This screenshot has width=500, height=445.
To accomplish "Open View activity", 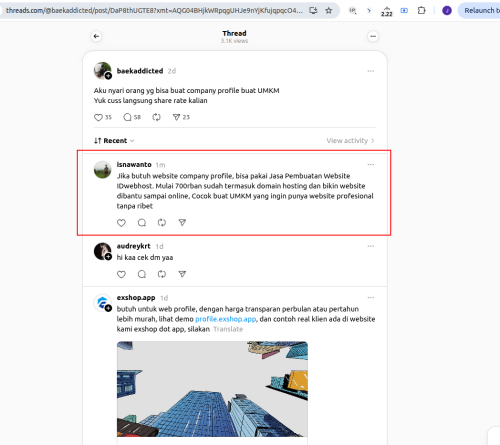I will 350,141.
